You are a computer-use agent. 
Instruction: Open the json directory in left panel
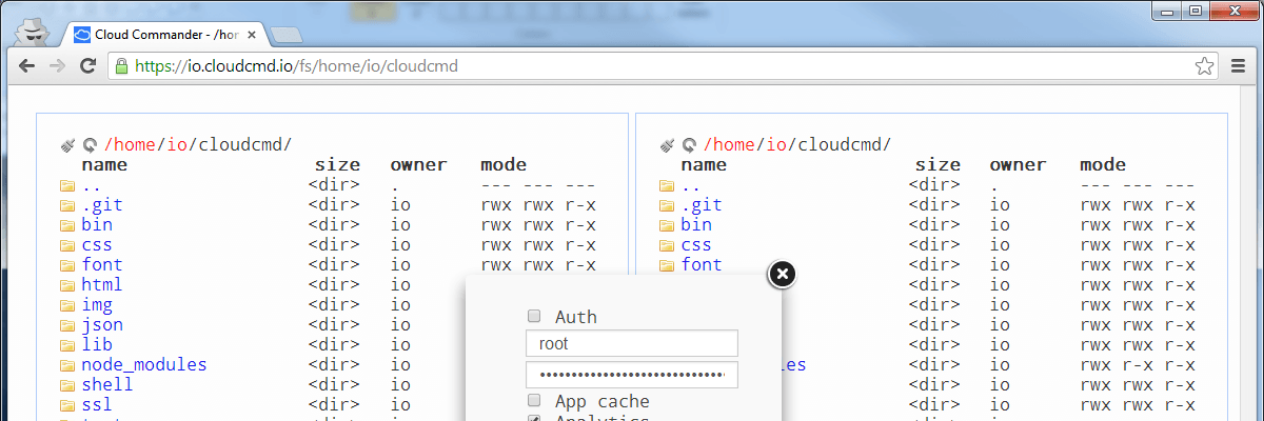[x=102, y=324]
